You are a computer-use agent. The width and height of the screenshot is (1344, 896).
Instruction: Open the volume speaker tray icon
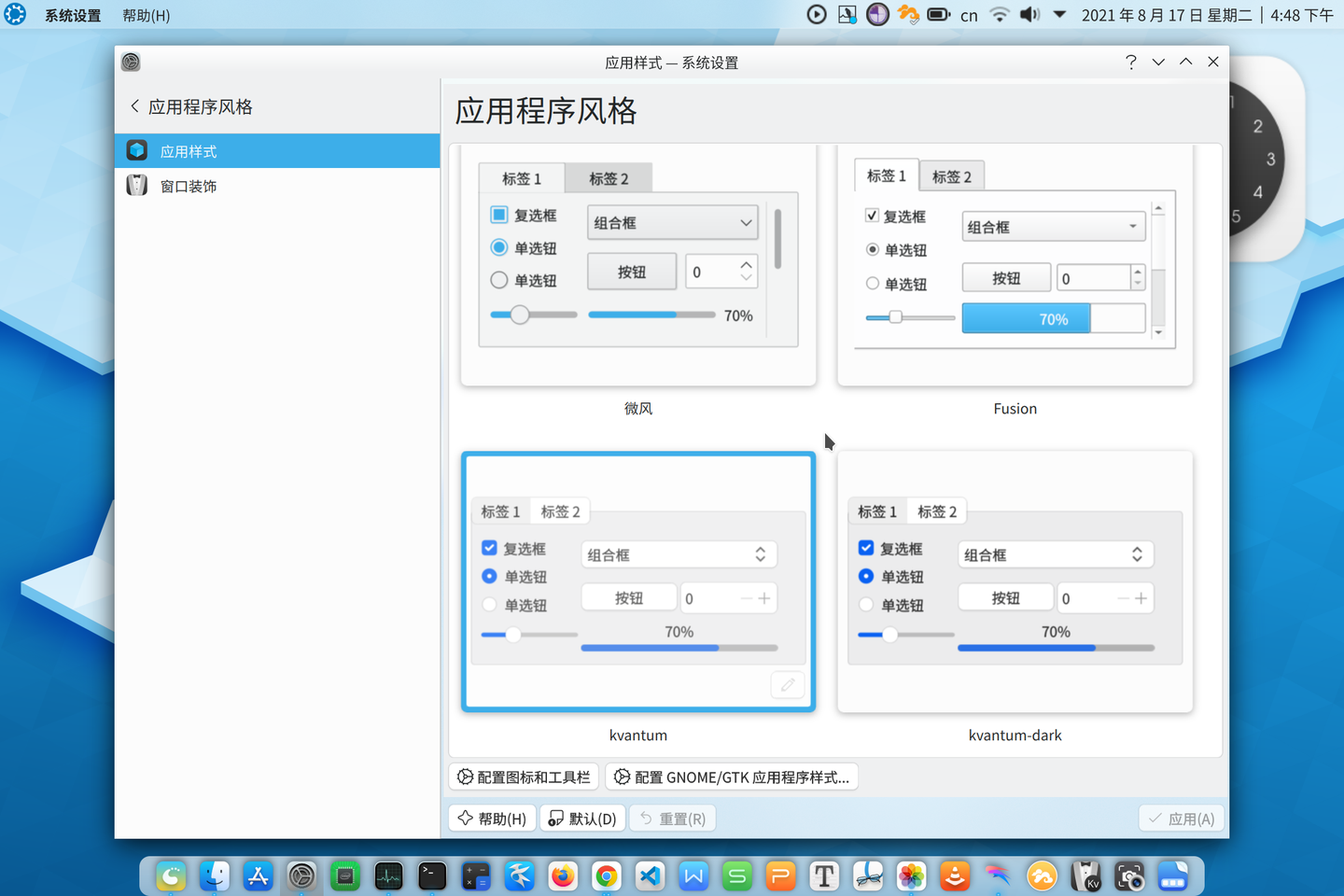click(1029, 14)
